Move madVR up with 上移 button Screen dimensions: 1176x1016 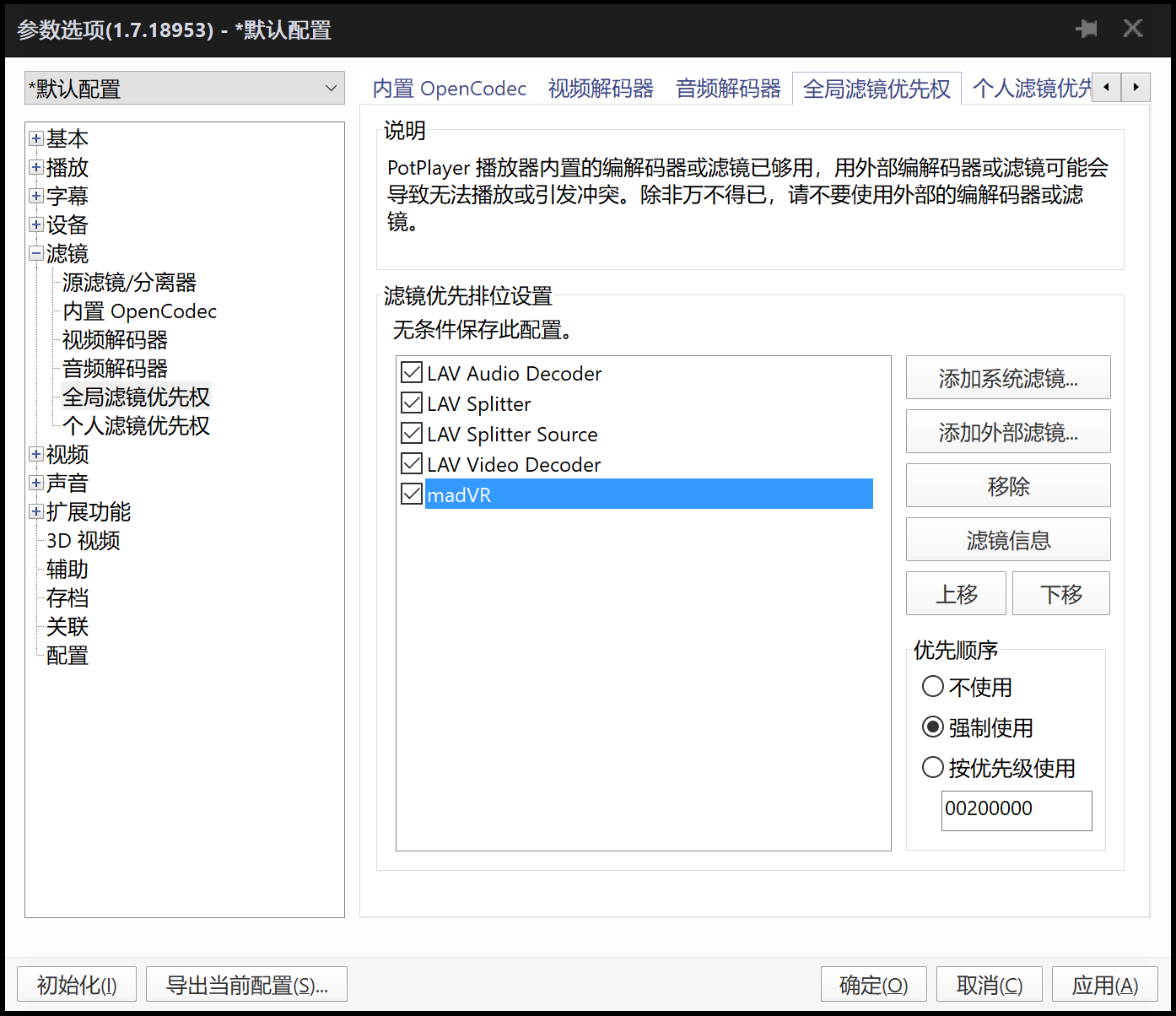(956, 593)
